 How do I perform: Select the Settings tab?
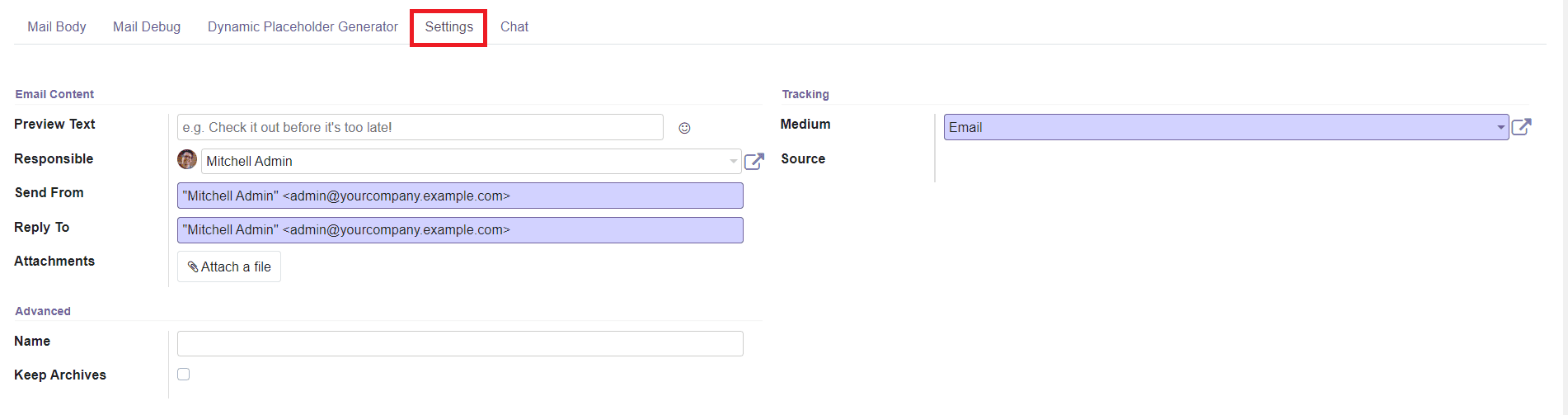coord(448,27)
